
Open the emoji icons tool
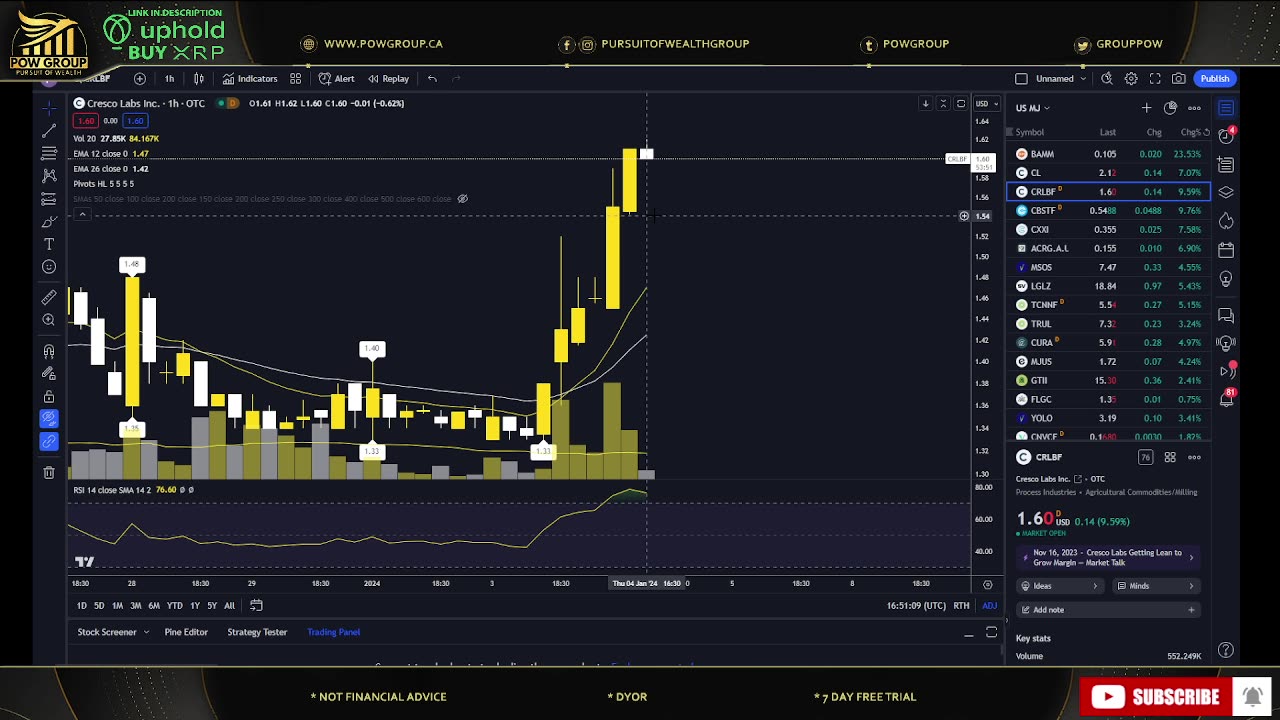(x=48, y=267)
